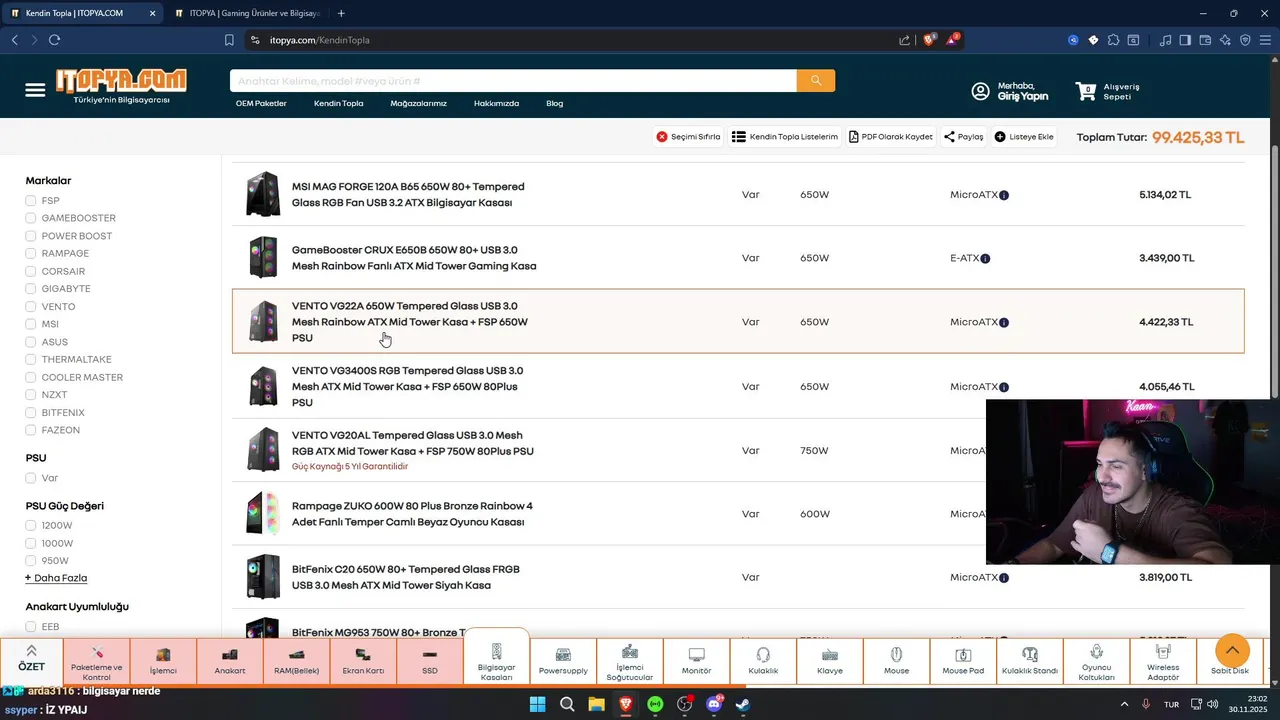Screen dimensions: 1280x720
Task: Click the browser address bar URL
Action: click(320, 40)
